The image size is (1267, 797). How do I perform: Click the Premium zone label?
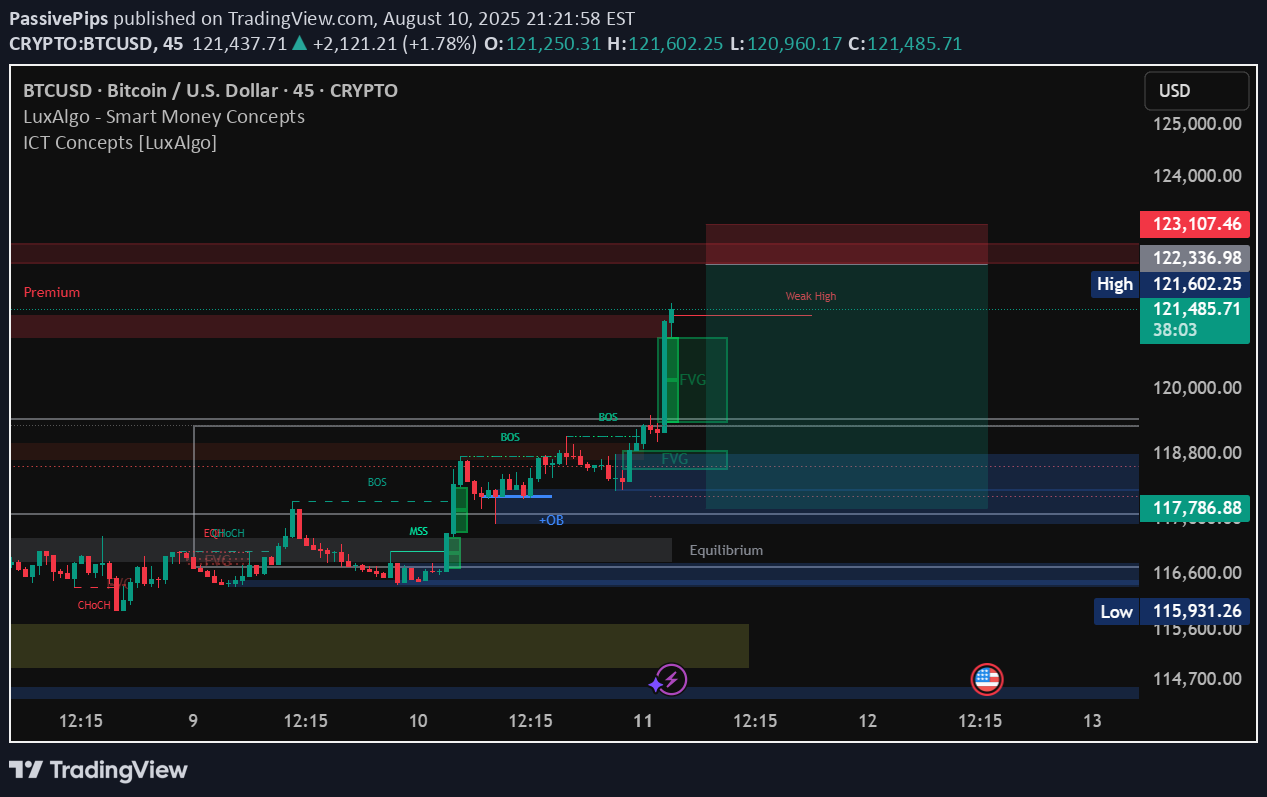52,292
